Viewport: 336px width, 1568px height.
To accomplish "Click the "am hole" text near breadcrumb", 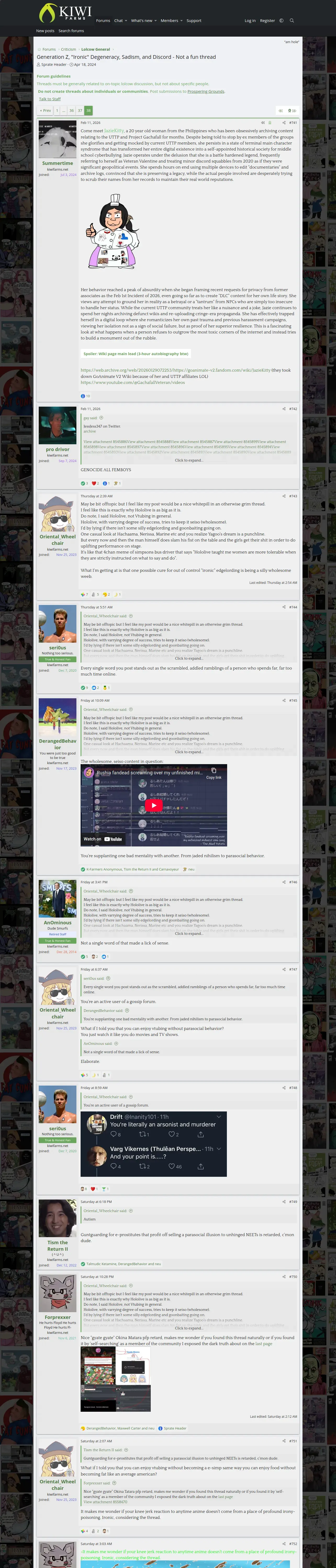I will (292, 42).
